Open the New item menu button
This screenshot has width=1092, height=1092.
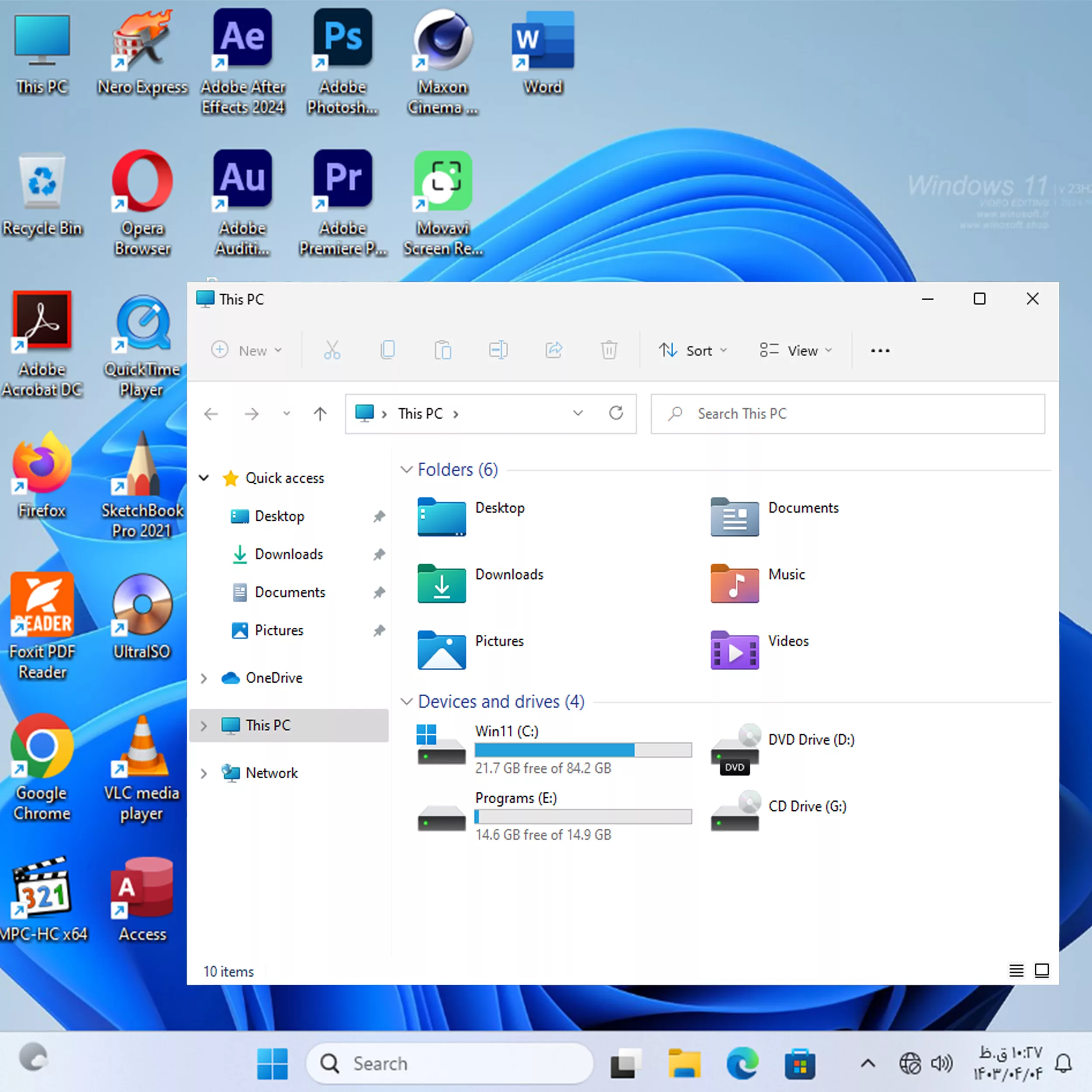tap(246, 350)
